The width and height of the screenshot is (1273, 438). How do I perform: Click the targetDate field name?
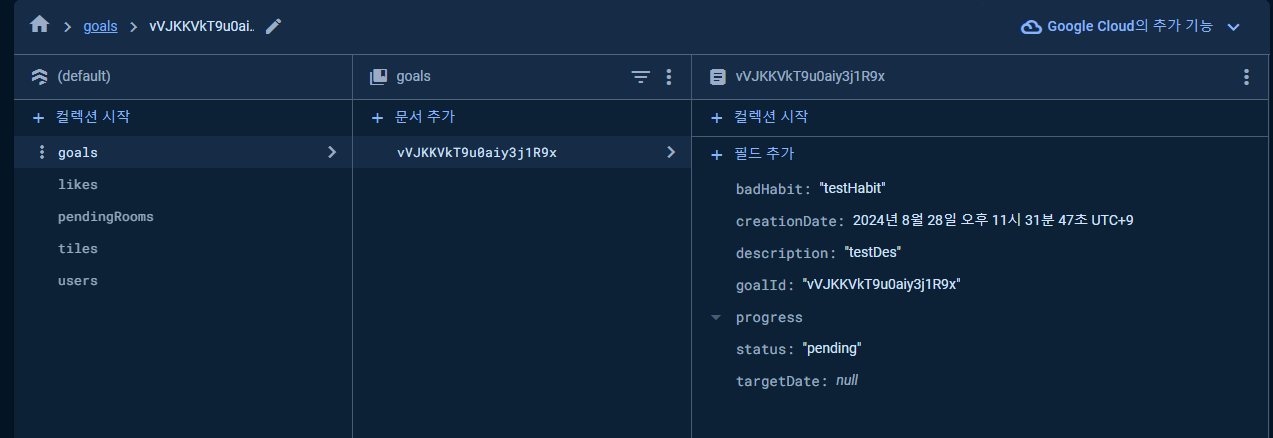coord(780,381)
